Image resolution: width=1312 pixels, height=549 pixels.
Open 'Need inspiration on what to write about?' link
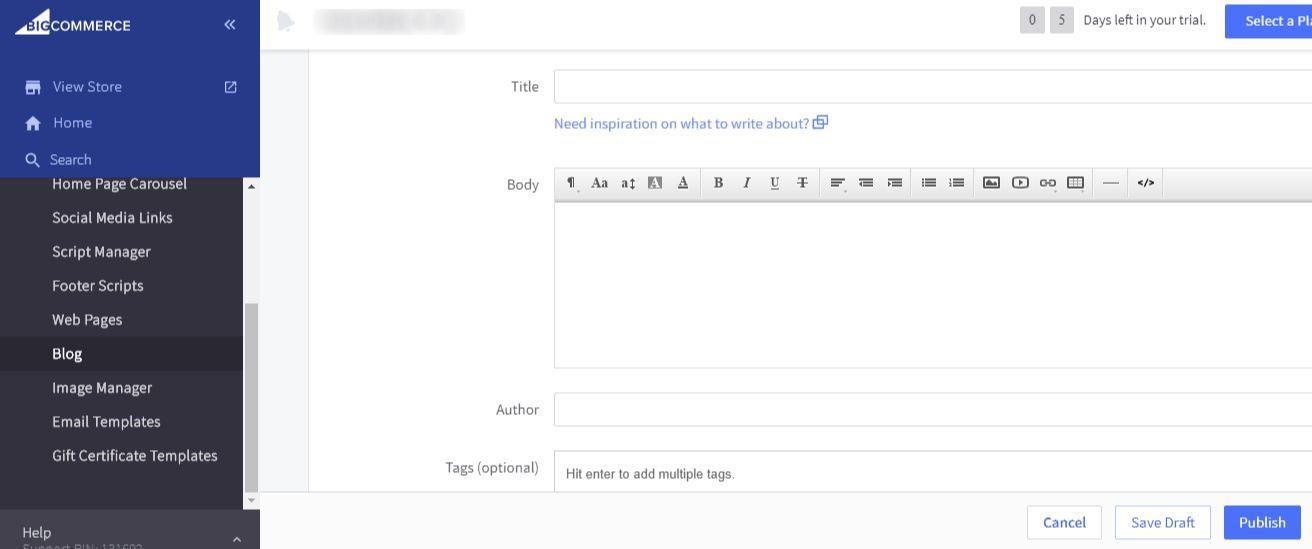[x=681, y=123]
